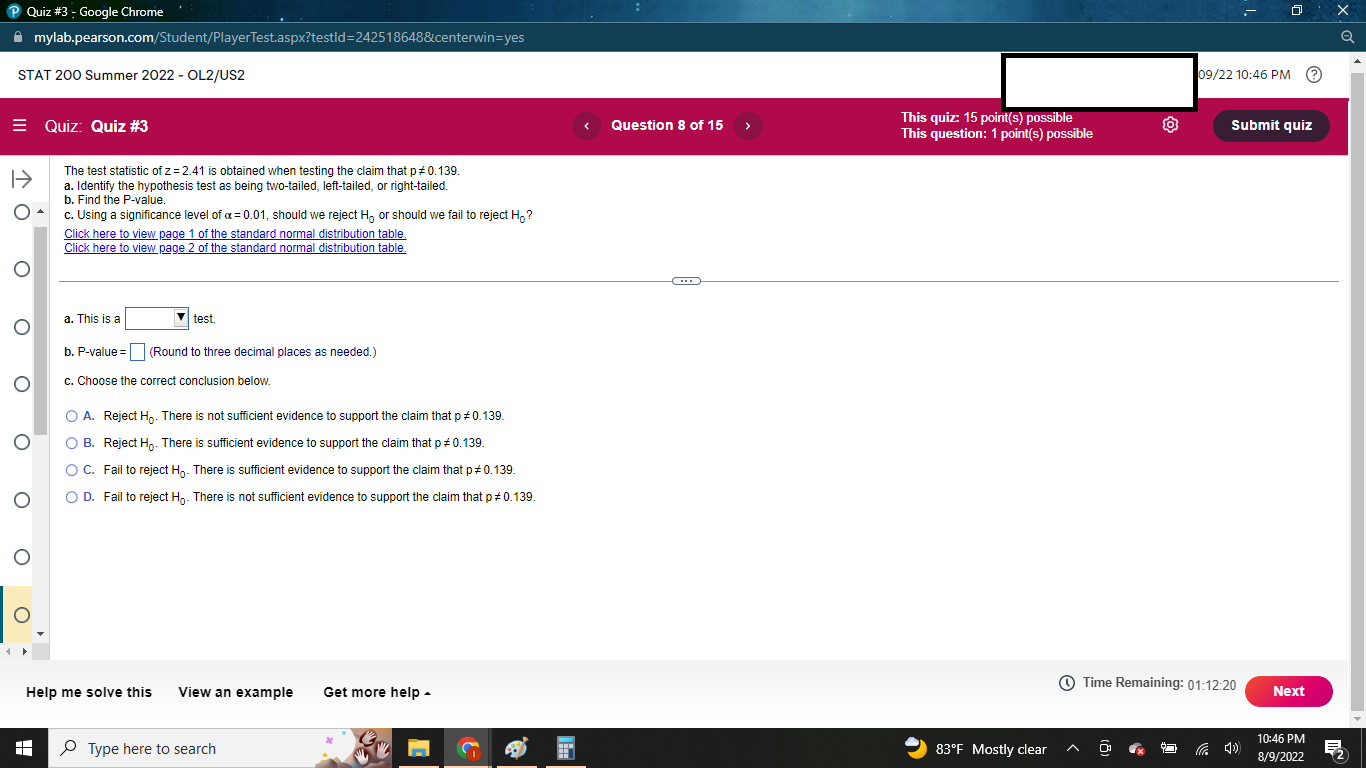Click the Chrome taskbar icon
Screen dimensions: 1366x768
(467, 748)
